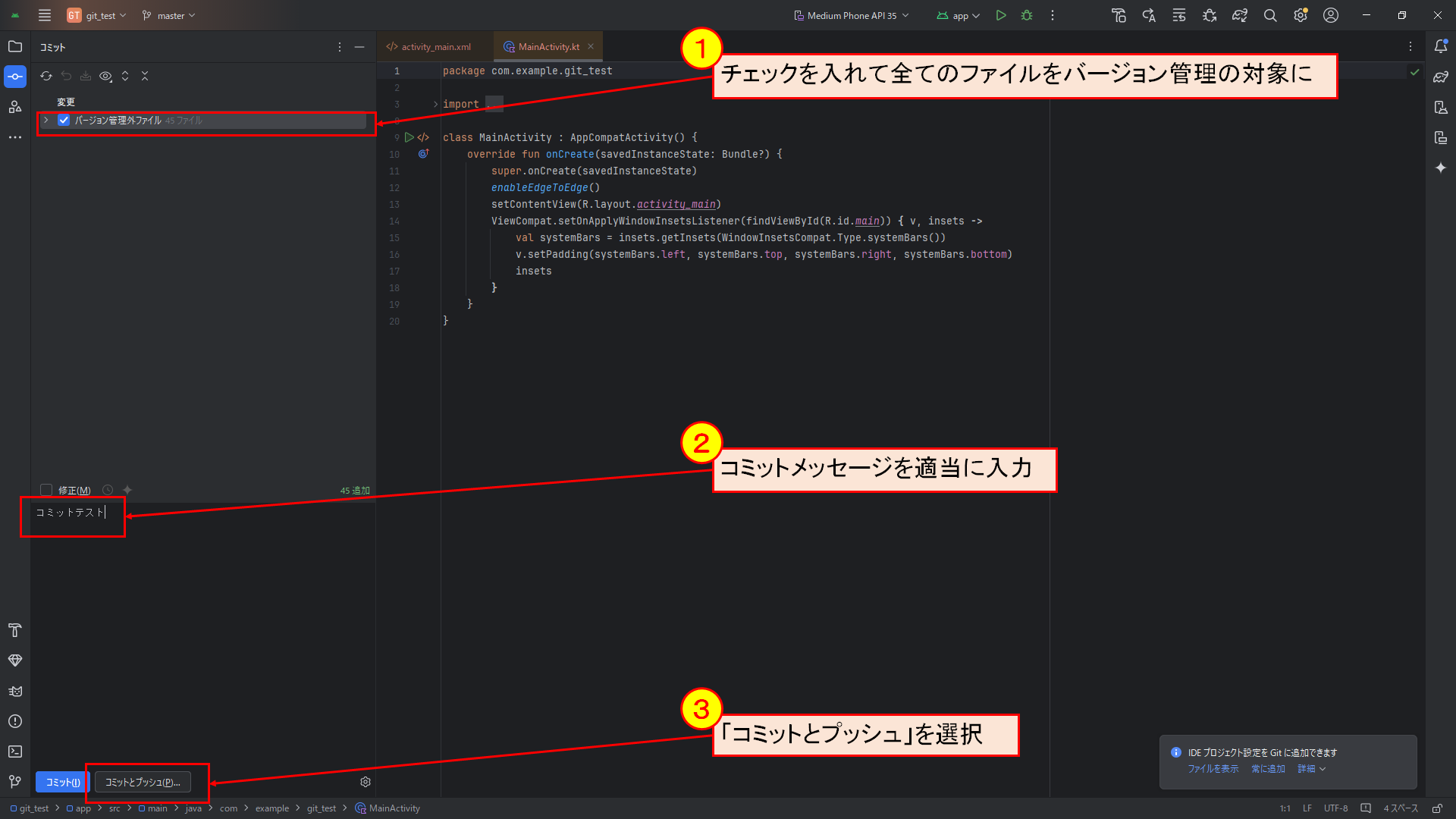This screenshot has width=1456, height=819.
Task: Close the MainActivity.kt tab
Action: 591,46
